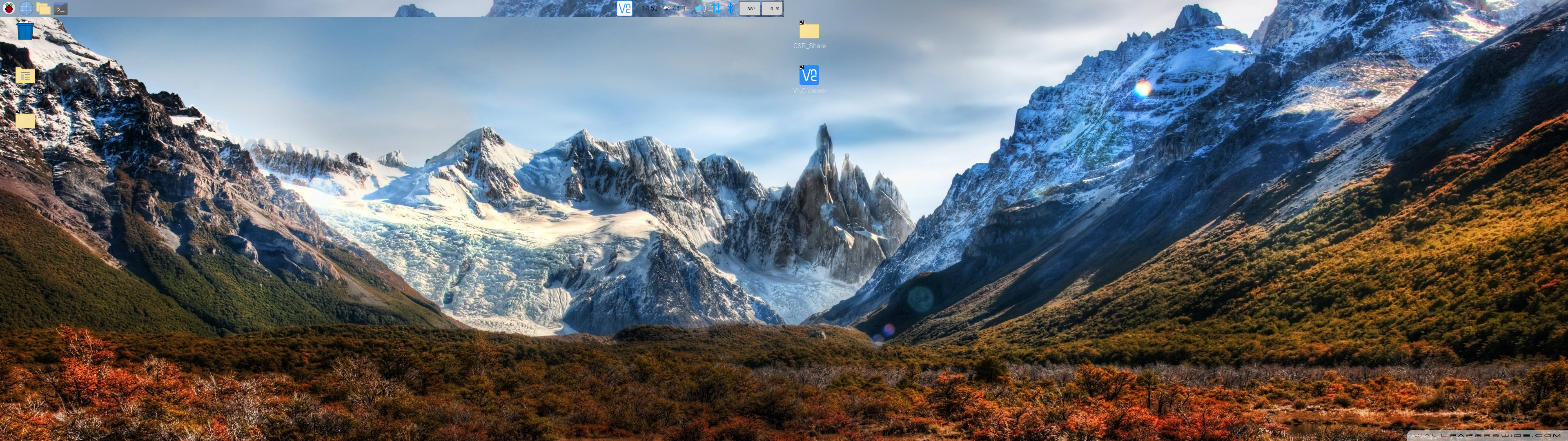
Task: Select the Wastebasket trash desktop icon
Action: click(25, 31)
